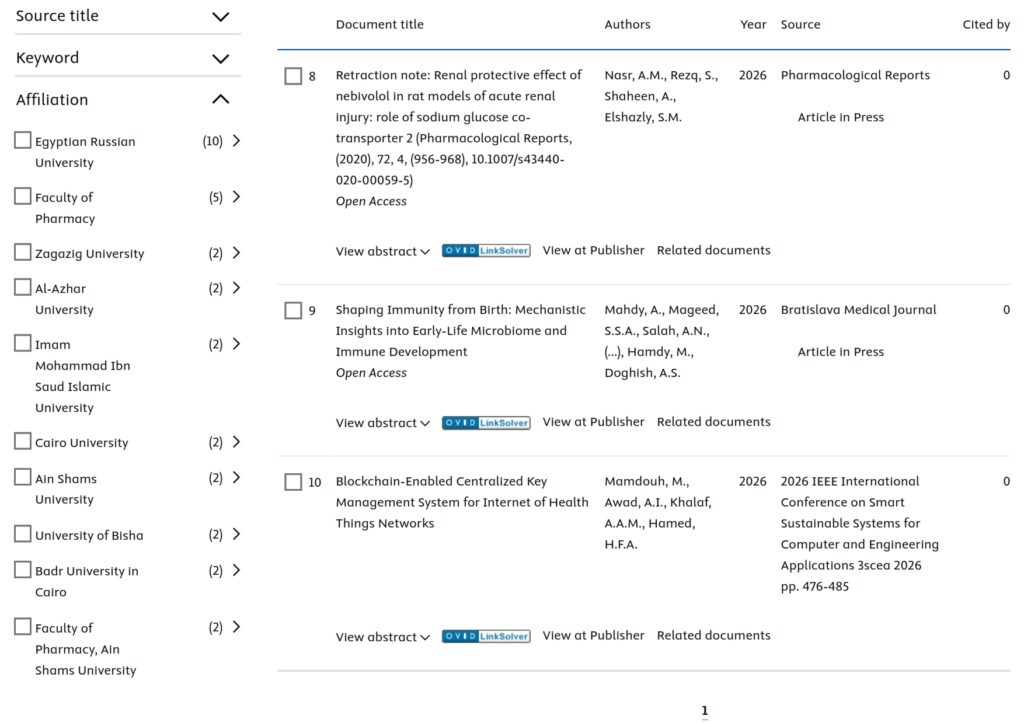Open arrow next to Zagazig University
Screen dimensions: 1024x723
[236, 253]
